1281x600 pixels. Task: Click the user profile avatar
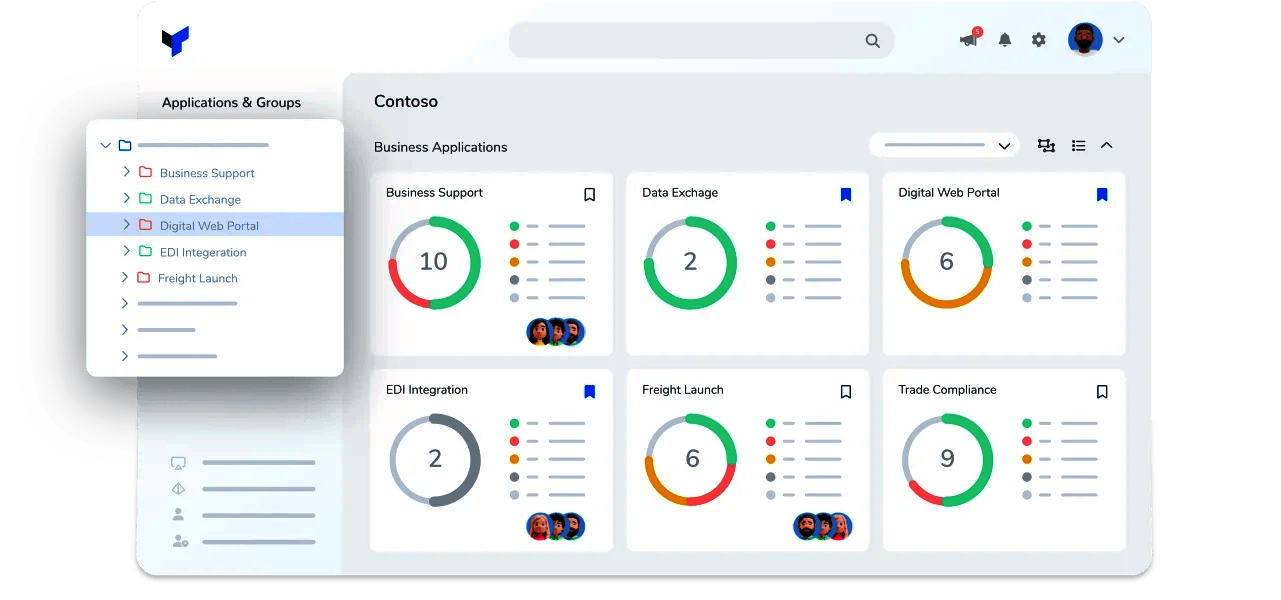click(1085, 40)
